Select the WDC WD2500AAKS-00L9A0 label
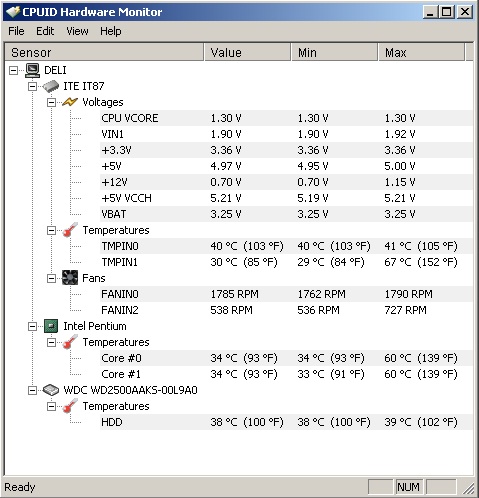 tap(130, 390)
